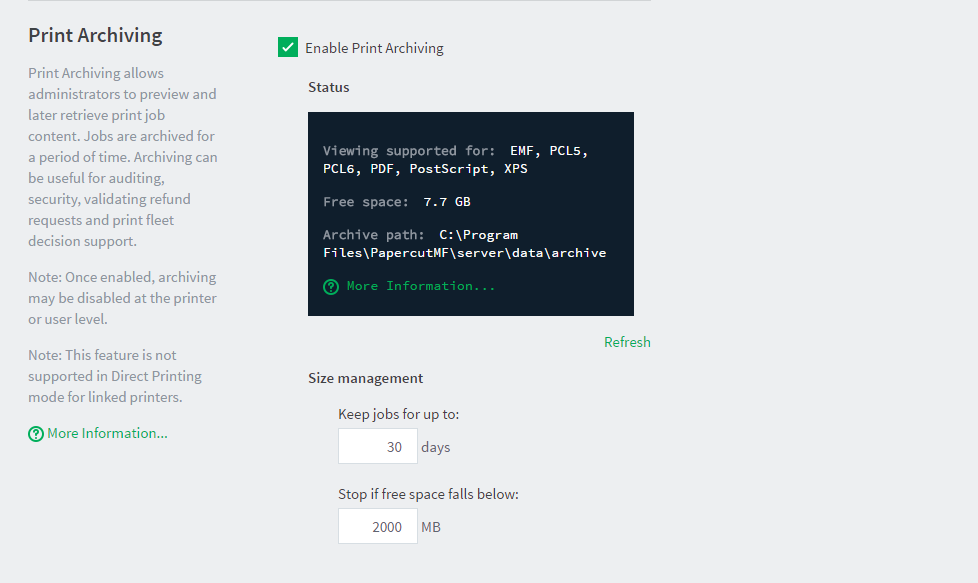
Task: Click the Print Archiving section heading
Action: [95, 36]
